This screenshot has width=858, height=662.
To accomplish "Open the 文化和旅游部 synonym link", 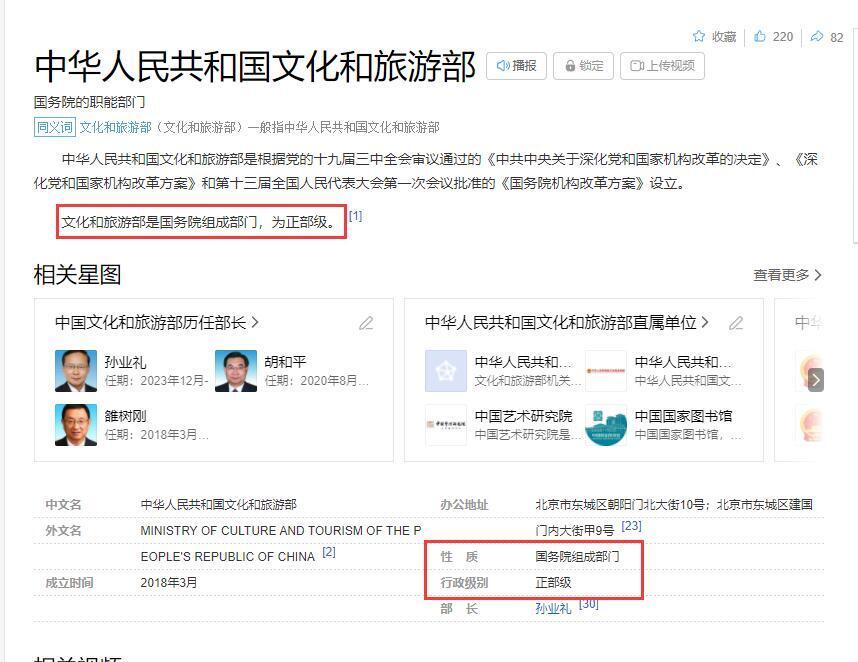I will click(x=115, y=127).
